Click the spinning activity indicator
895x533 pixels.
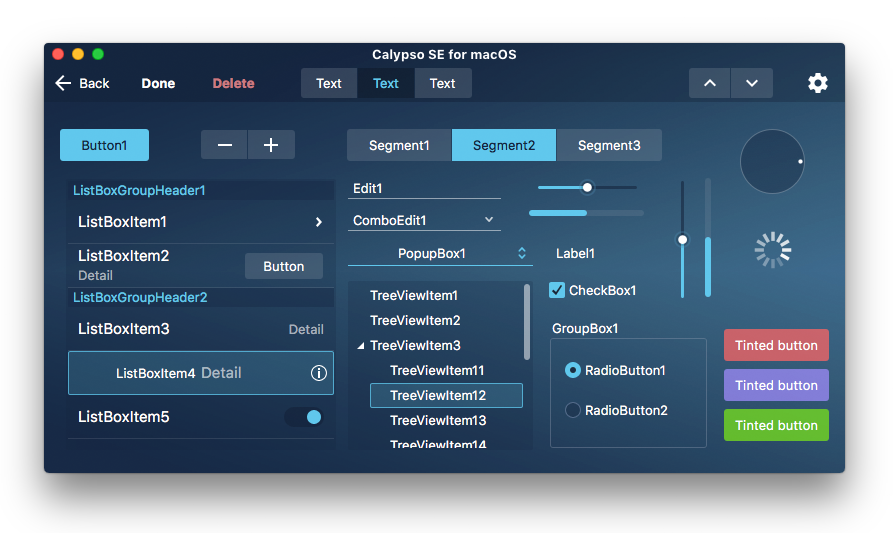pos(772,250)
